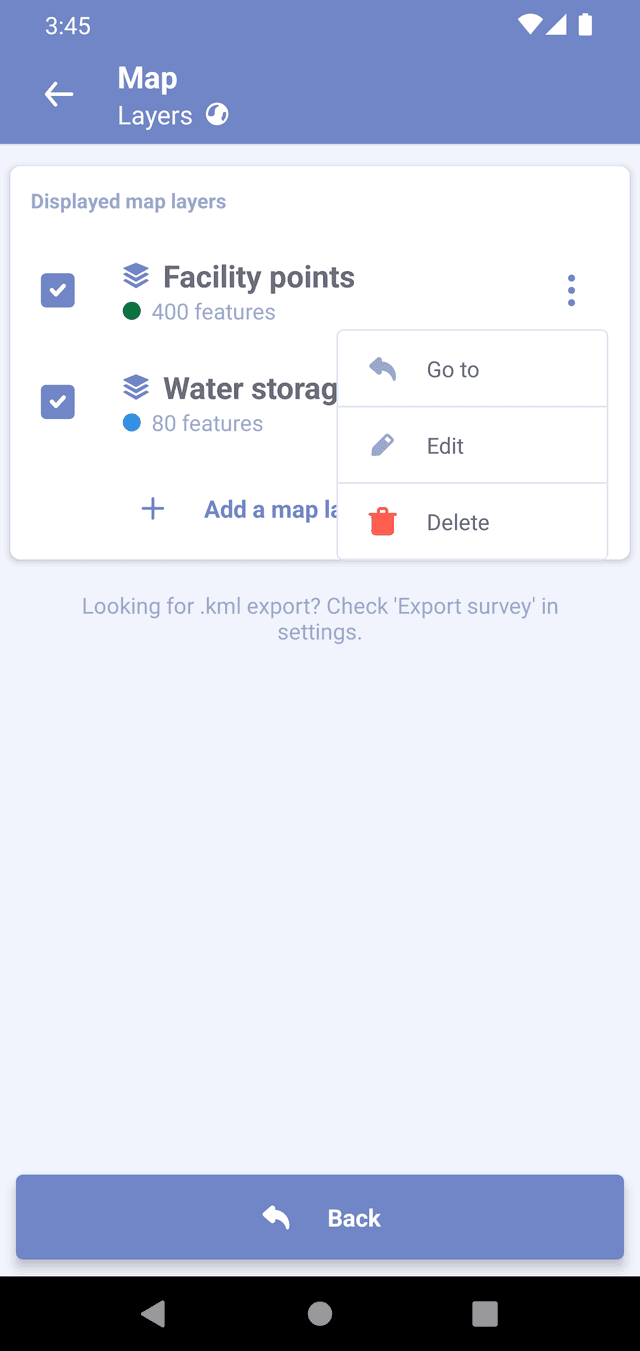
Task: Click the red Delete trash icon
Action: pos(382,522)
